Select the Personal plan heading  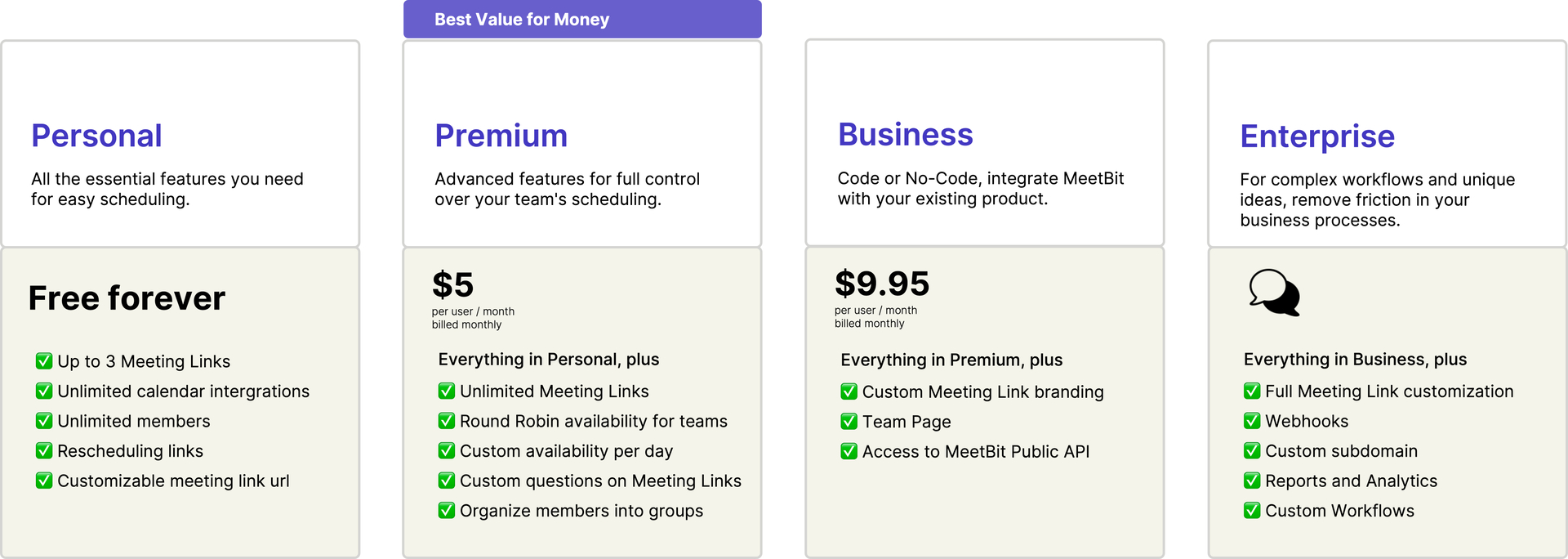pyautogui.click(x=96, y=136)
